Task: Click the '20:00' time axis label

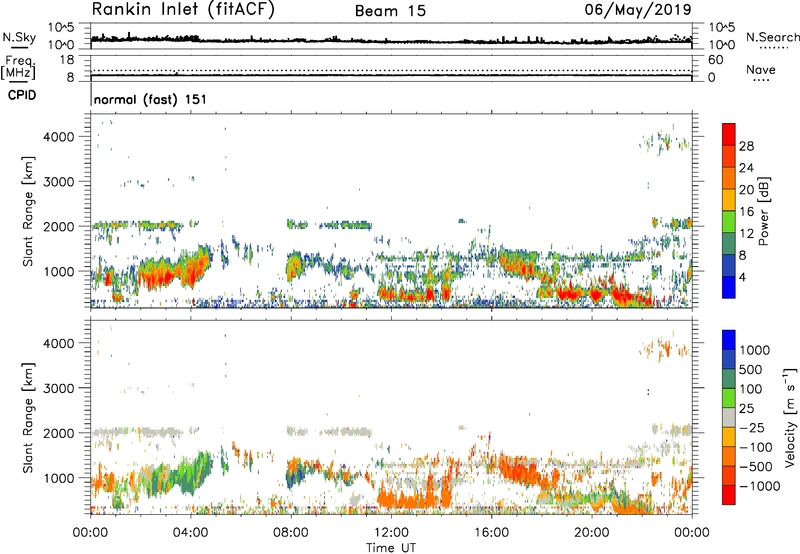Action: [591, 533]
